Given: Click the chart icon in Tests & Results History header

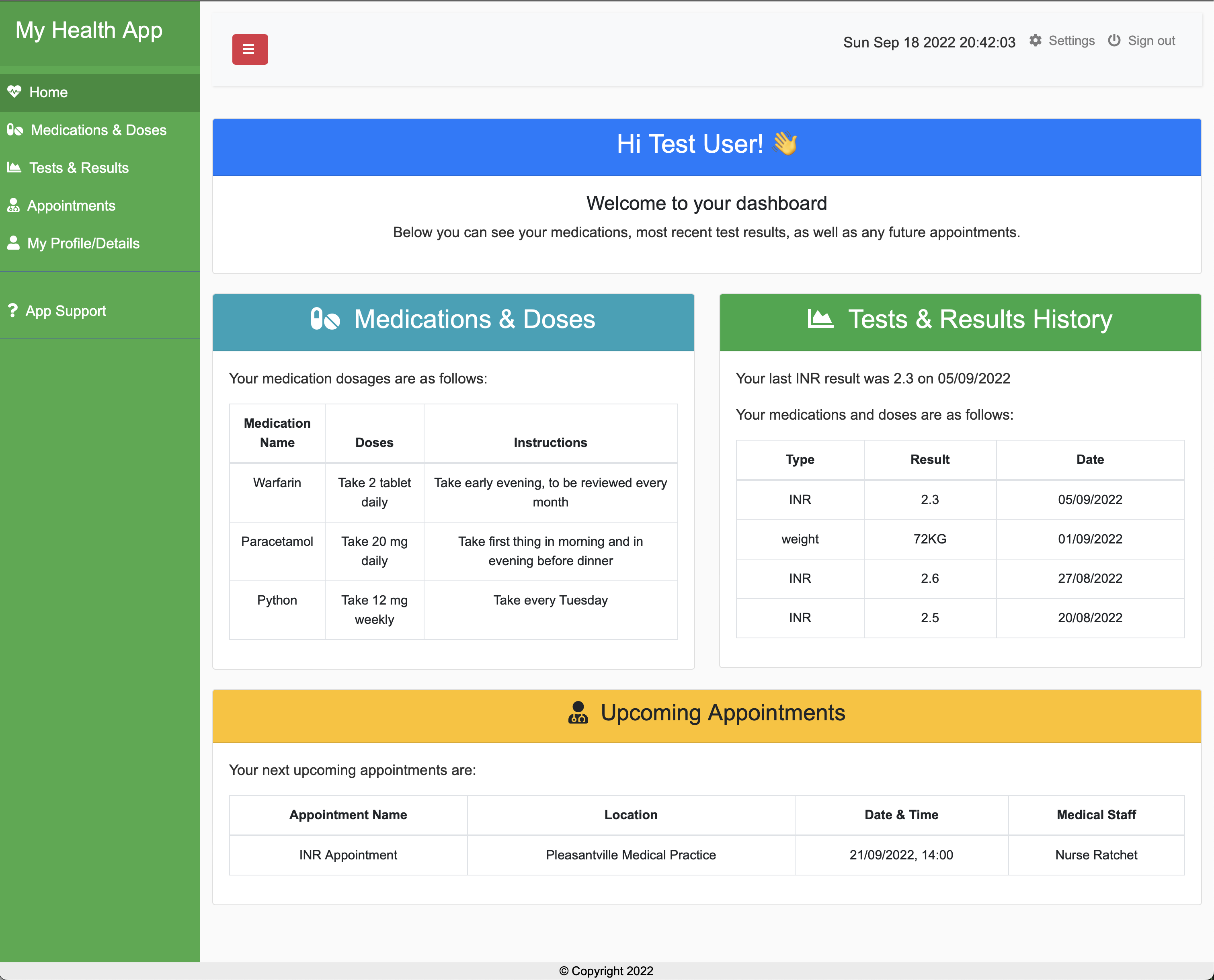Looking at the screenshot, I should click(x=820, y=320).
